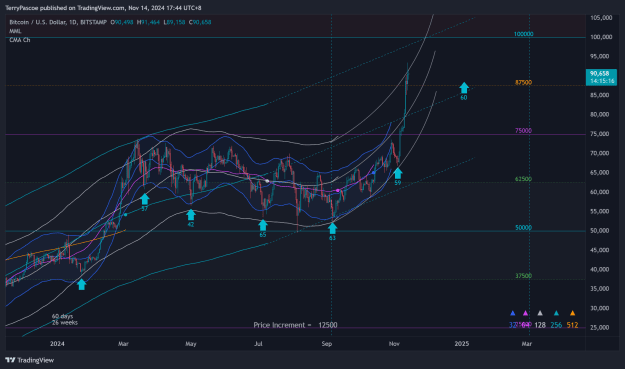Click the orange 87500 level label
625x369 pixels.
(523, 82)
